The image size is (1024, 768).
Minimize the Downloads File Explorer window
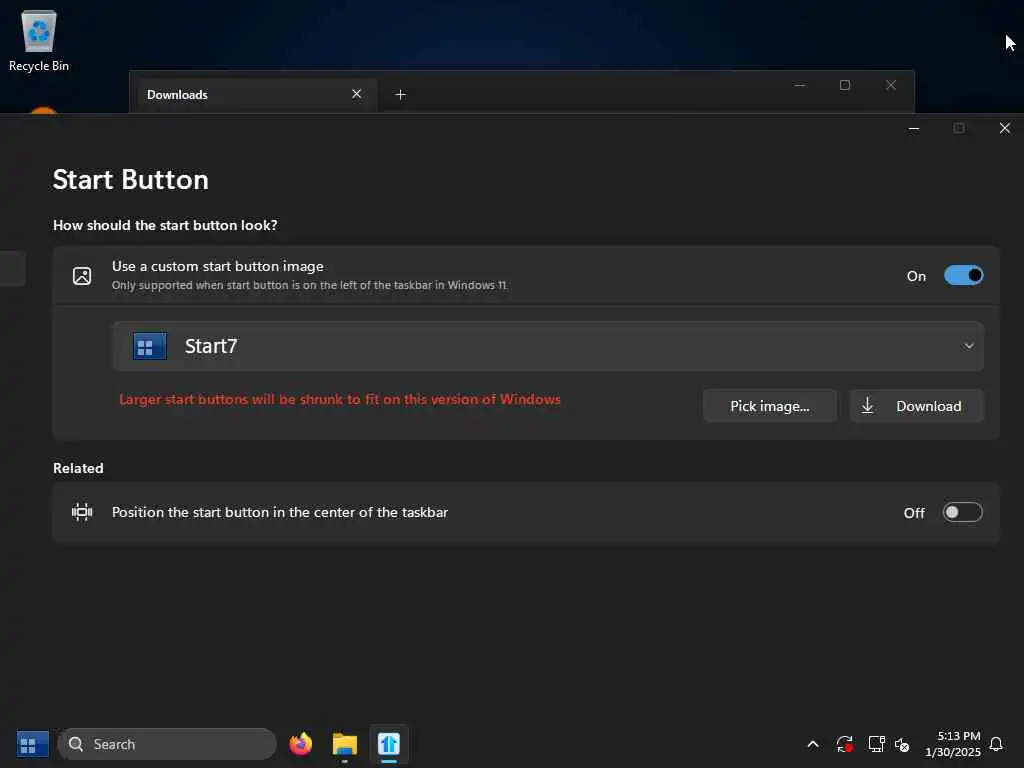pyautogui.click(x=799, y=85)
